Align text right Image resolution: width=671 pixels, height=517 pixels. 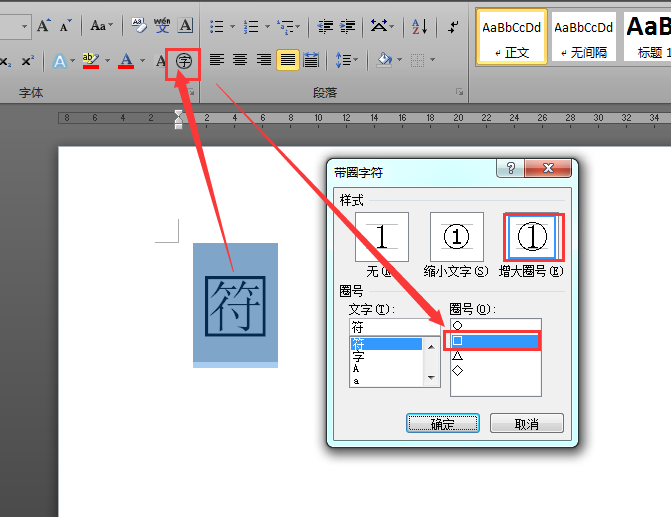click(x=264, y=60)
